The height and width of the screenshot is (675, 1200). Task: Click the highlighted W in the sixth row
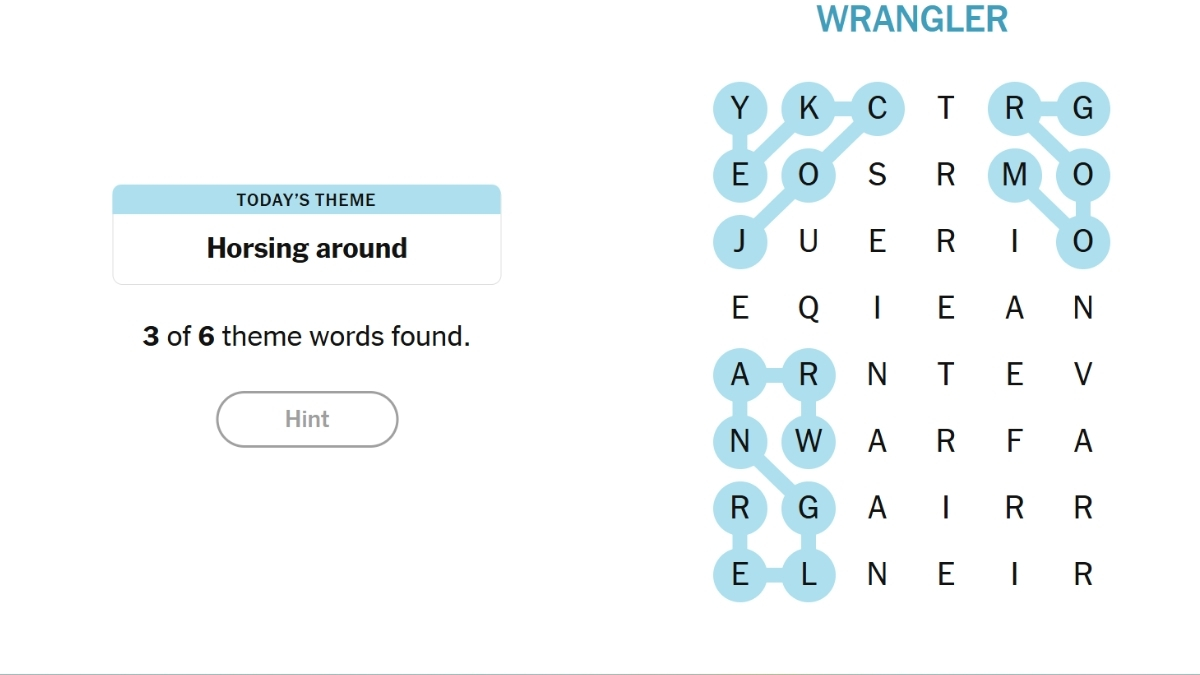[x=809, y=440]
